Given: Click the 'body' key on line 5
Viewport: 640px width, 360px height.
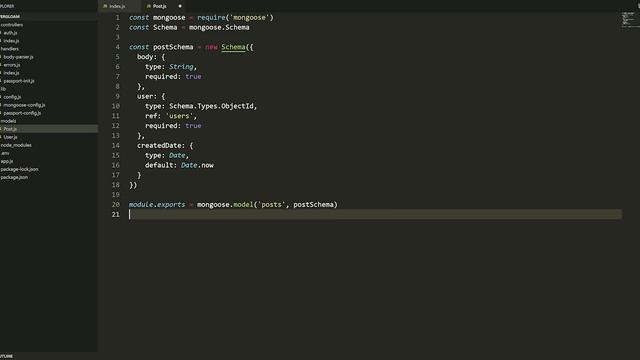Looking at the screenshot, I should (x=145, y=57).
